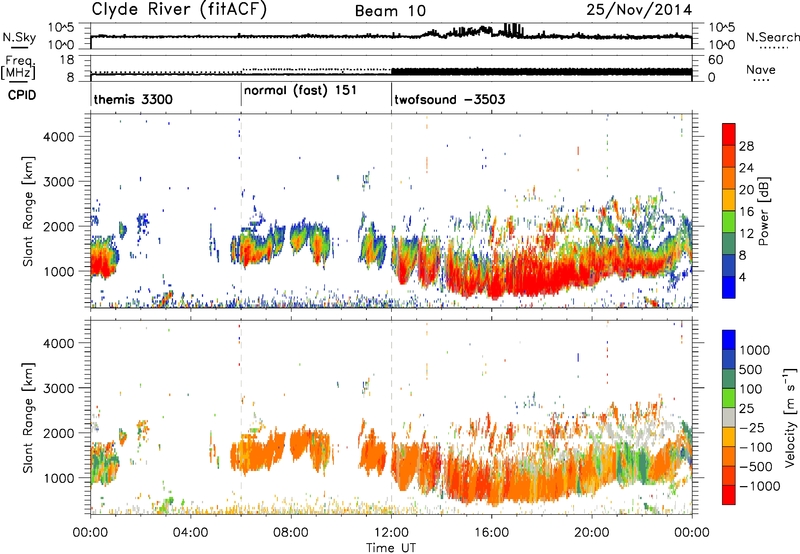The height and width of the screenshot is (554, 800).
Task: Click the 'CPID' row label
Action: tap(21, 95)
